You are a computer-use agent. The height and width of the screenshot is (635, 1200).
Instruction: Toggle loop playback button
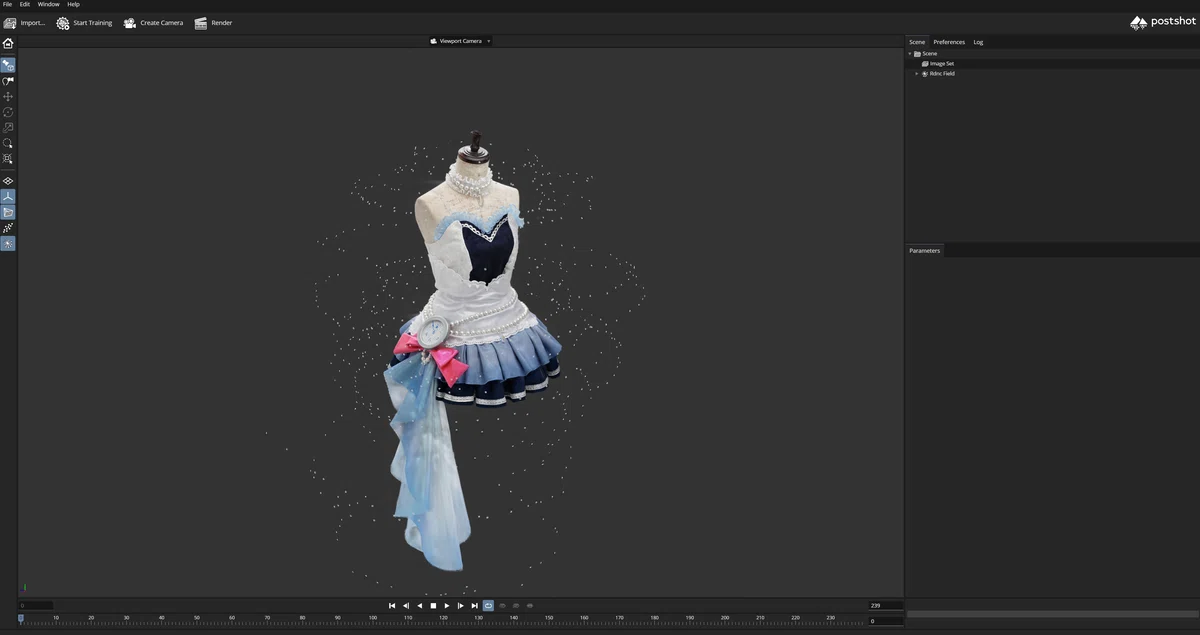pos(488,605)
